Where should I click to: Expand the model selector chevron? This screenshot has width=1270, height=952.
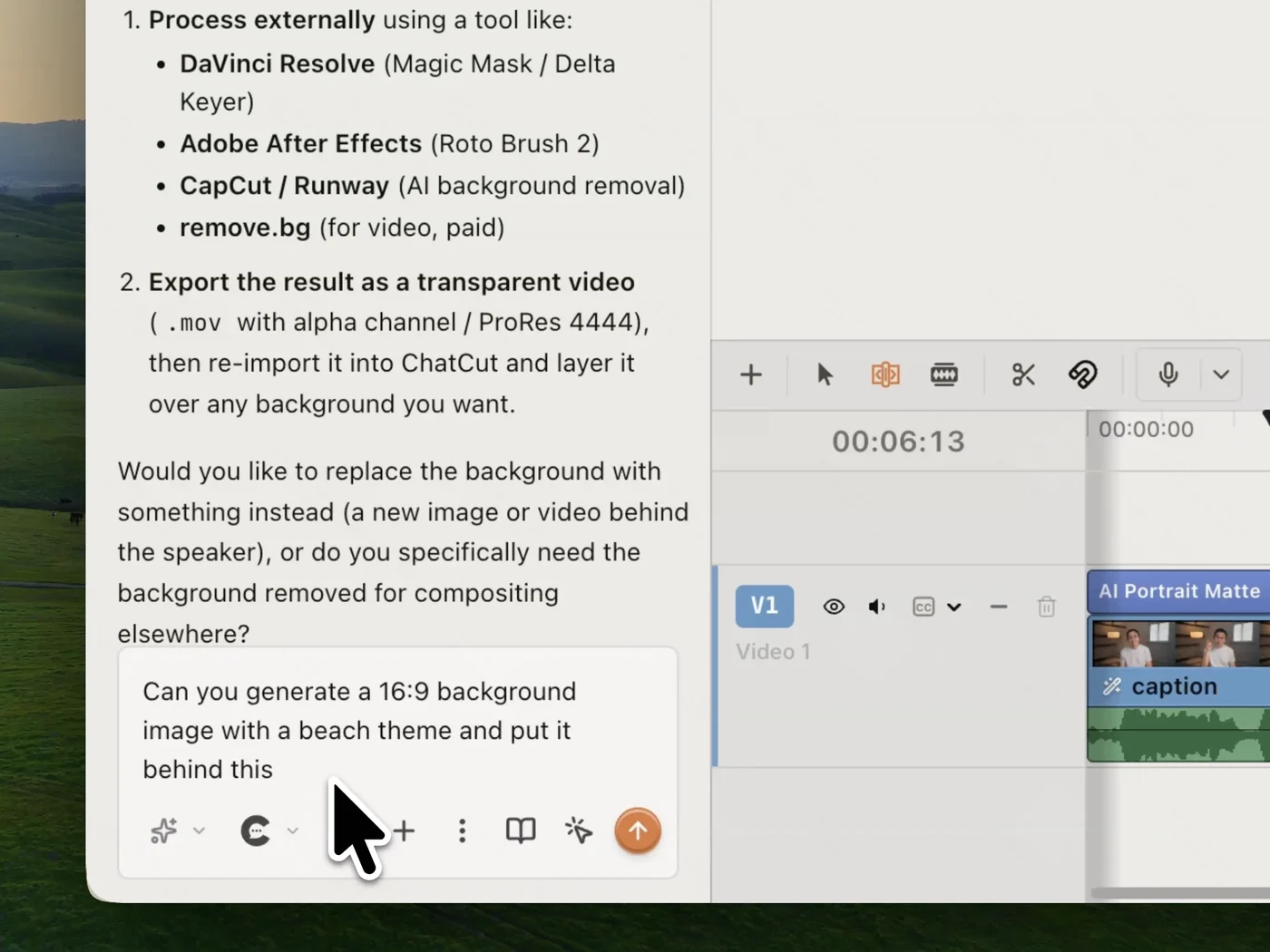(293, 831)
